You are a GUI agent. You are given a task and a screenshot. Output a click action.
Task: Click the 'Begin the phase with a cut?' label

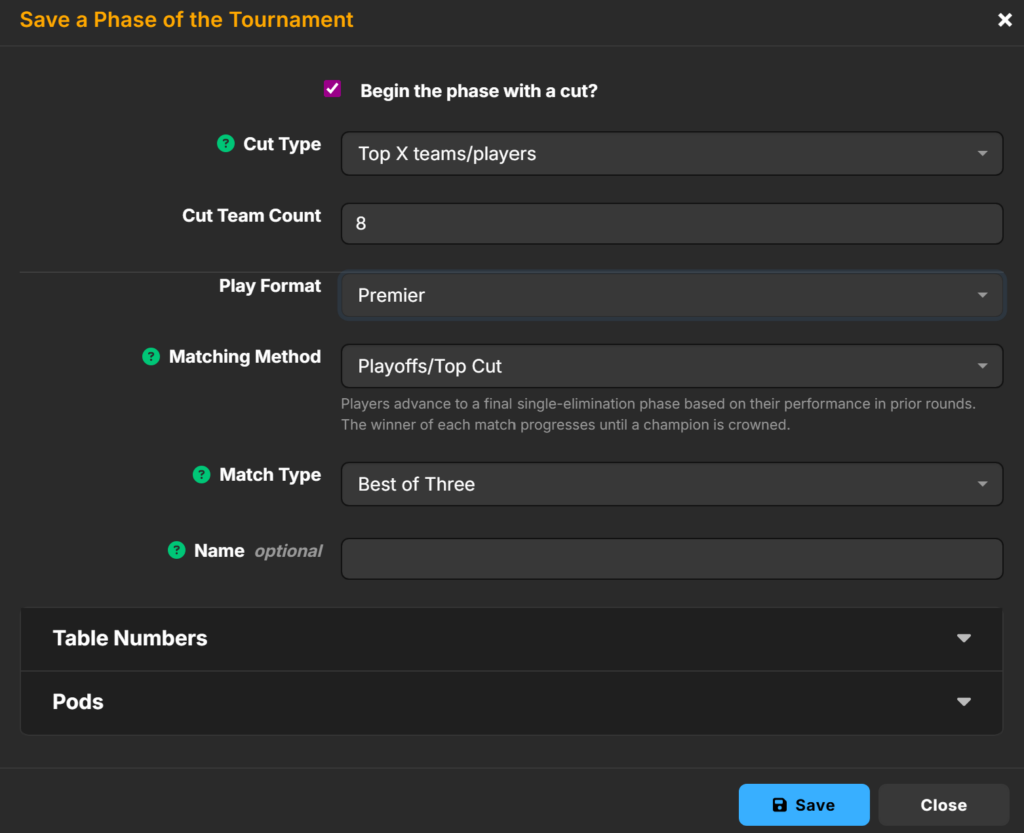[x=478, y=91]
